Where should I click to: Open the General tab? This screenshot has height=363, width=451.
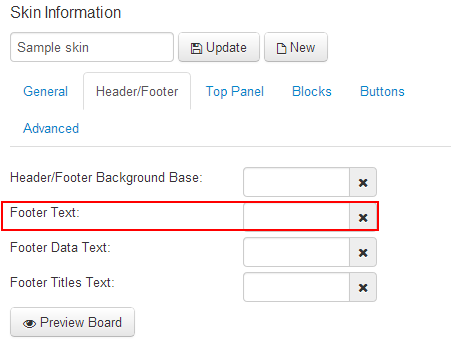pos(45,91)
